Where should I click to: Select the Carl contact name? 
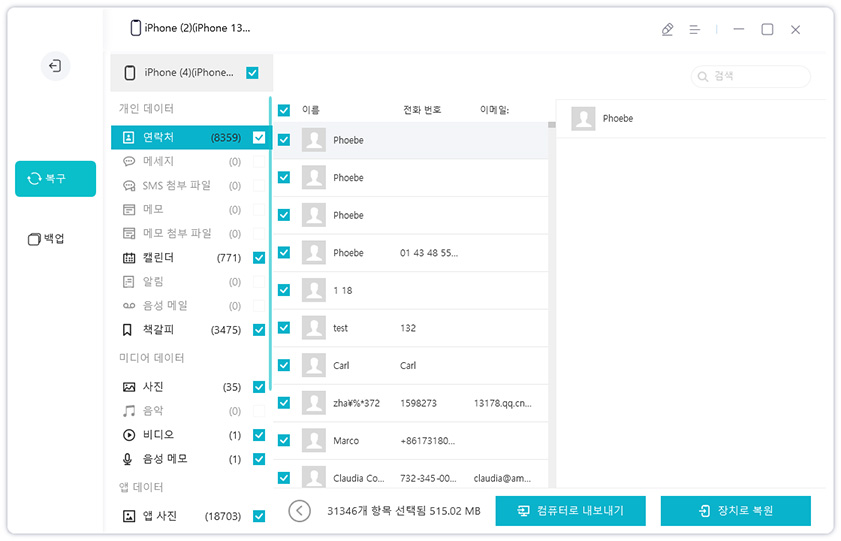point(341,366)
